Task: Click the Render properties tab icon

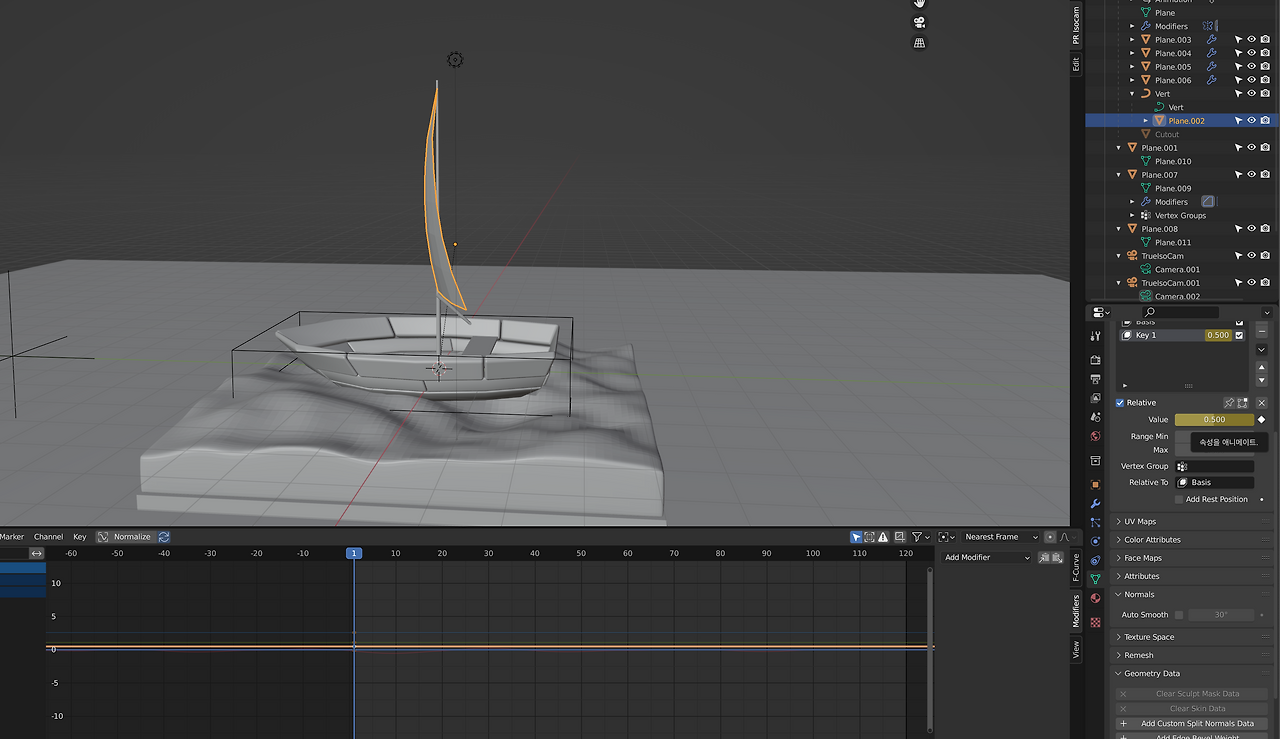Action: (1095, 360)
